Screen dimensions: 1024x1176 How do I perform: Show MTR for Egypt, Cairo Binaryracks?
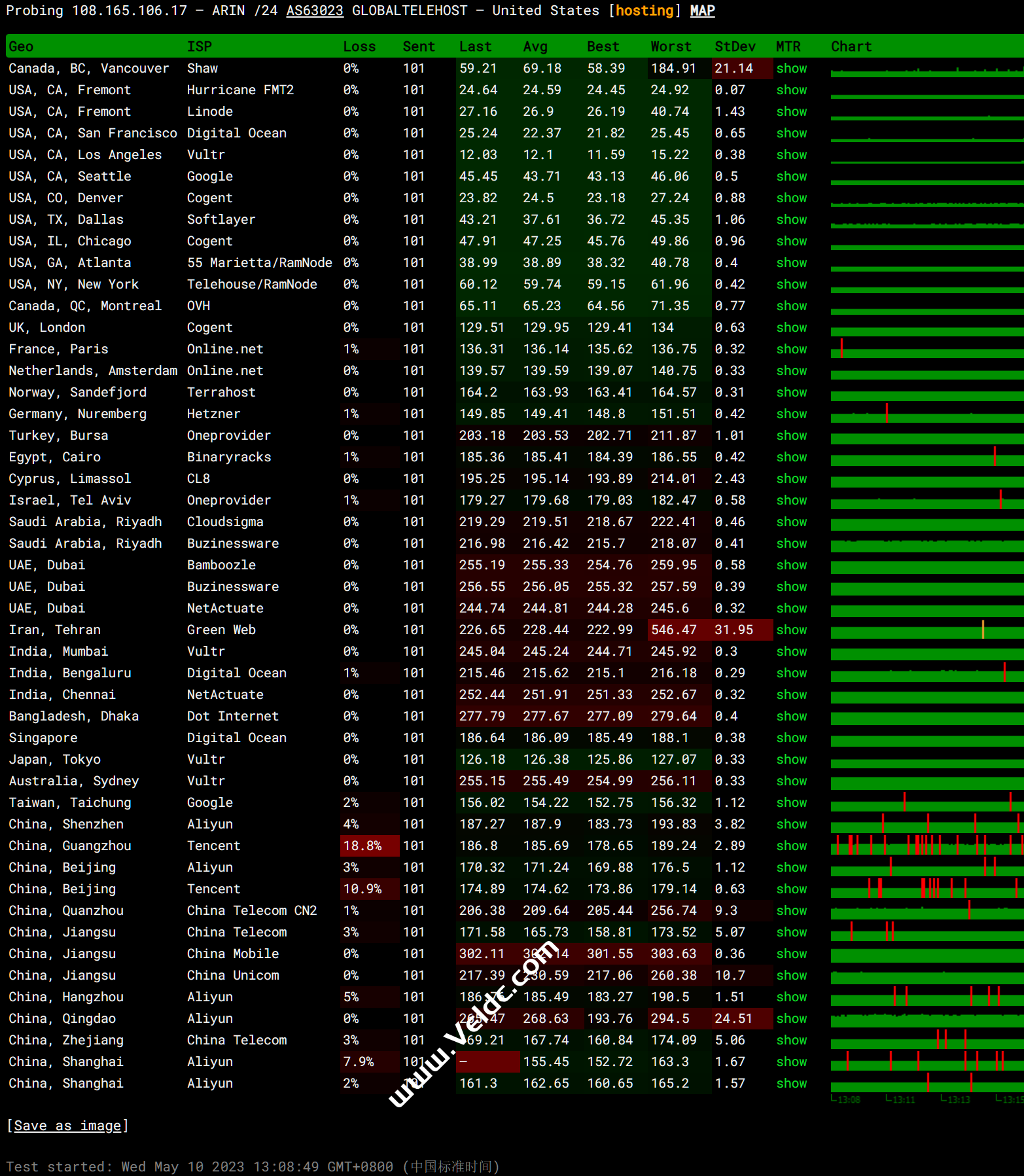click(791, 457)
